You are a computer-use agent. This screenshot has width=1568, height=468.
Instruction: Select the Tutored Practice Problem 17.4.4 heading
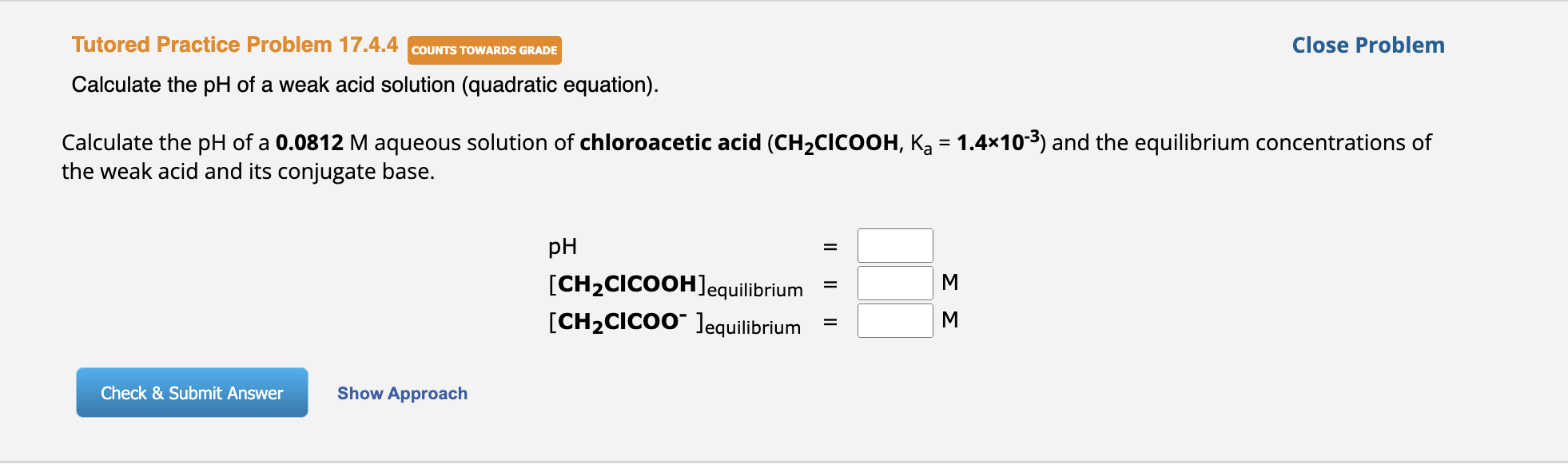tap(234, 45)
